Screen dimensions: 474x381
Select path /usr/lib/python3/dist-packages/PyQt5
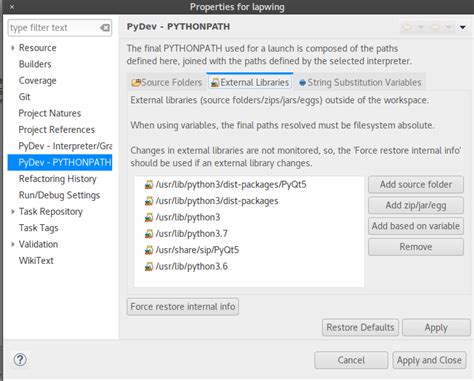231,185
